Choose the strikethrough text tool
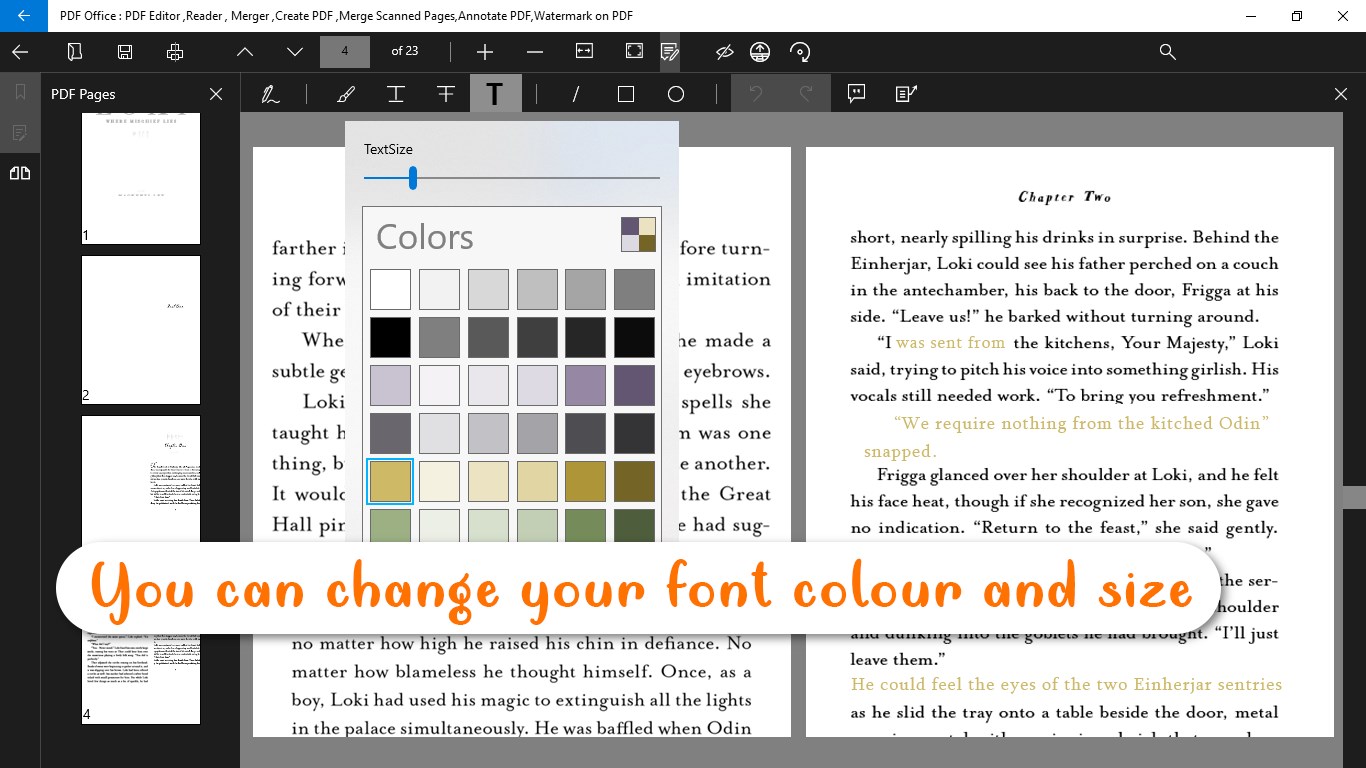This screenshot has width=1366, height=768. point(446,94)
